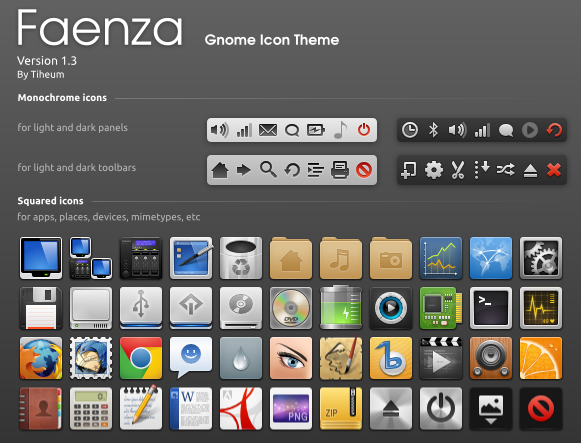581x443 pixels.
Task: Select the green battery icon
Action: click(x=341, y=307)
